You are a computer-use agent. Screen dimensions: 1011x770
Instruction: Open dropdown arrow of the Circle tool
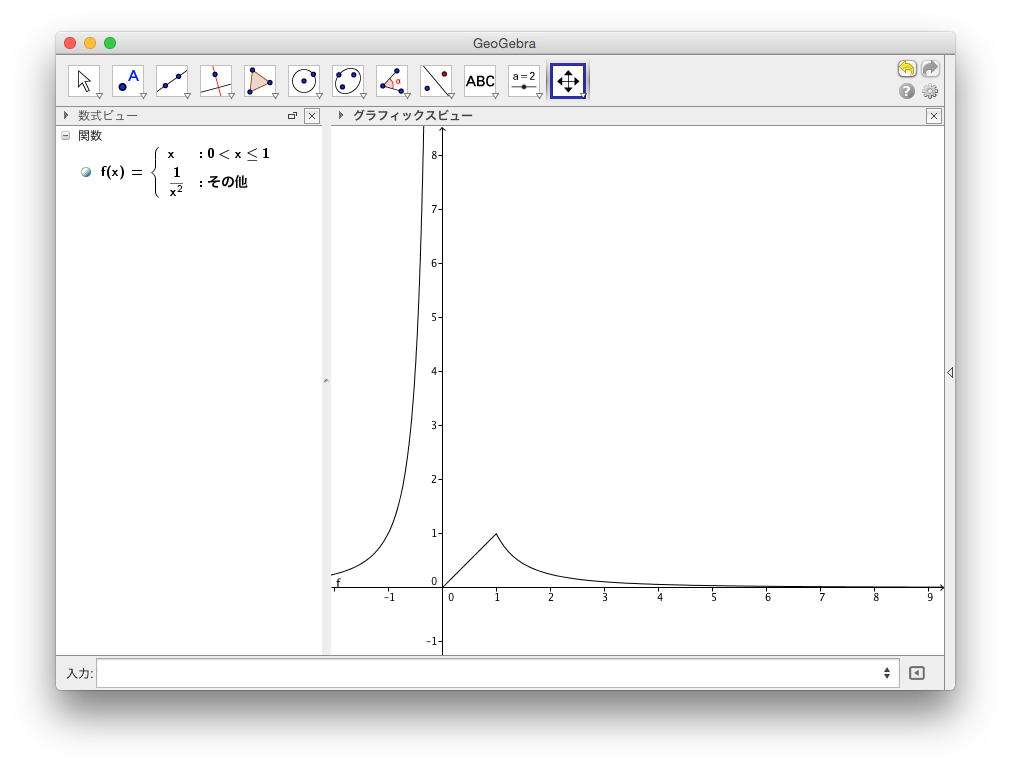319,95
